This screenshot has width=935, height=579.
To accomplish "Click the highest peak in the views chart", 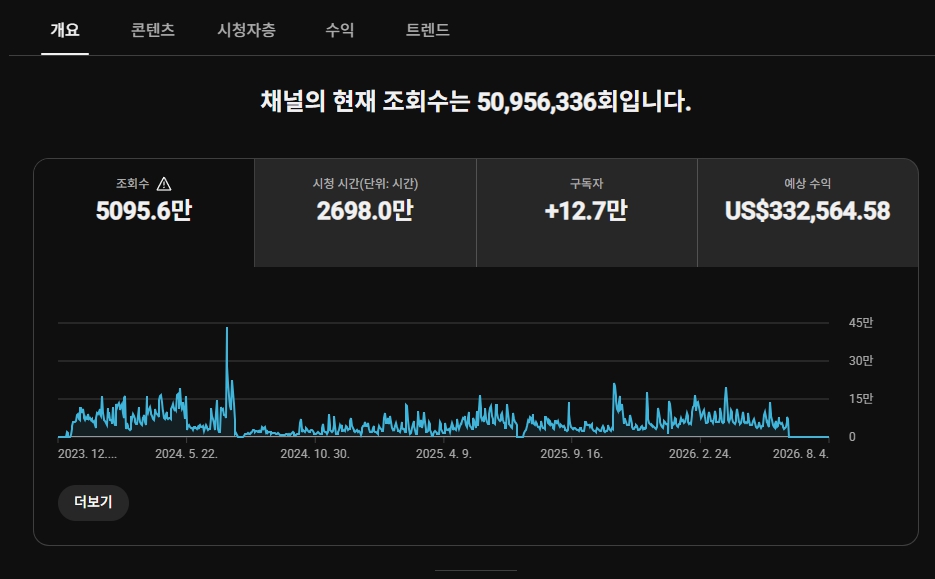I will 227,328.
